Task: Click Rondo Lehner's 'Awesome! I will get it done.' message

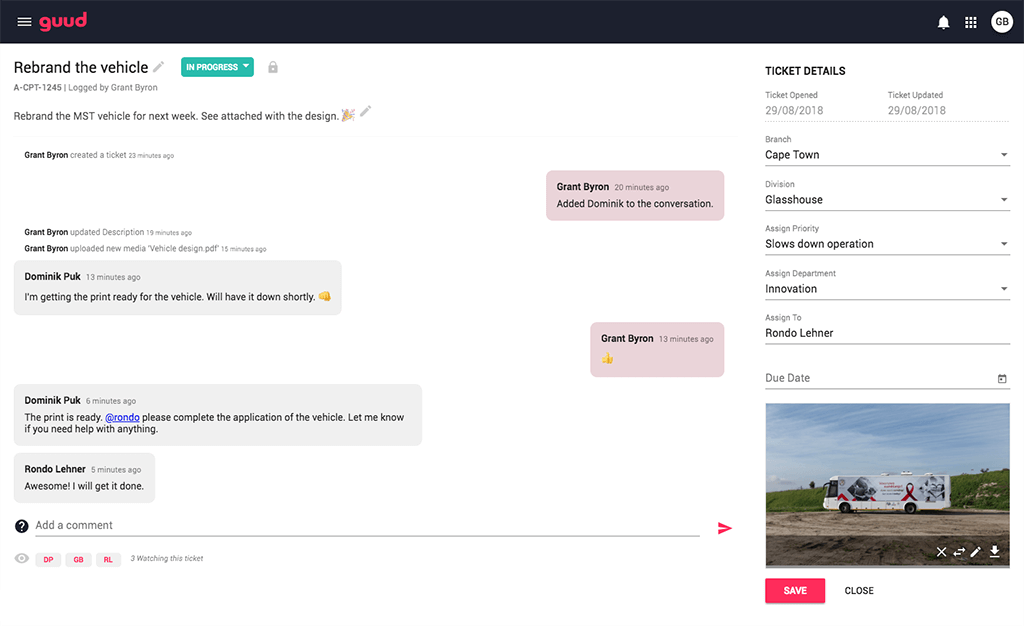Action: pos(84,478)
